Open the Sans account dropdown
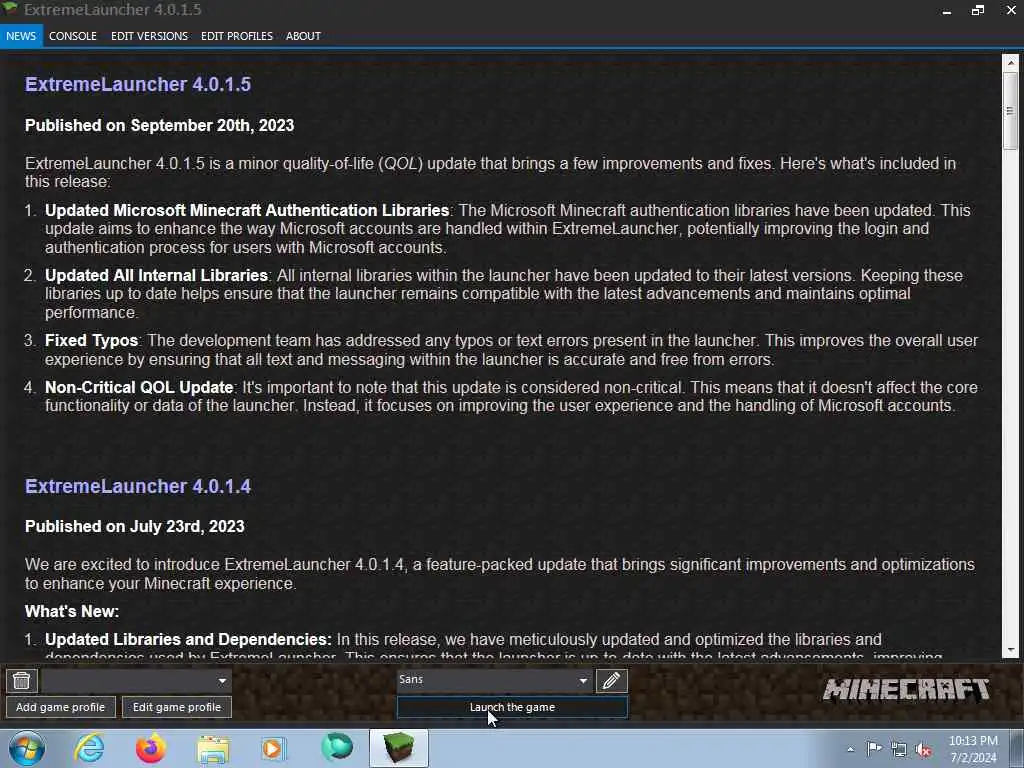This screenshot has width=1024, height=768. (x=494, y=680)
